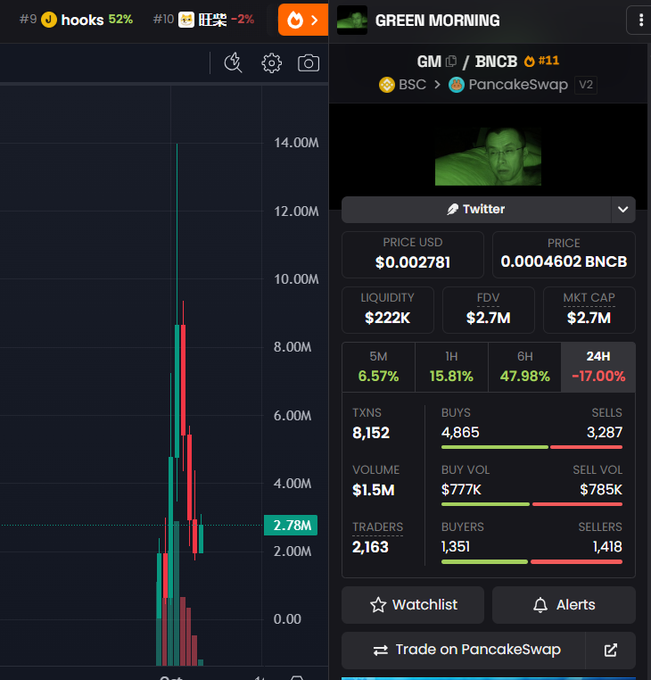The height and width of the screenshot is (680, 651).
Task: Click the trending flame rank #11
Action: pyautogui.click(x=541, y=61)
